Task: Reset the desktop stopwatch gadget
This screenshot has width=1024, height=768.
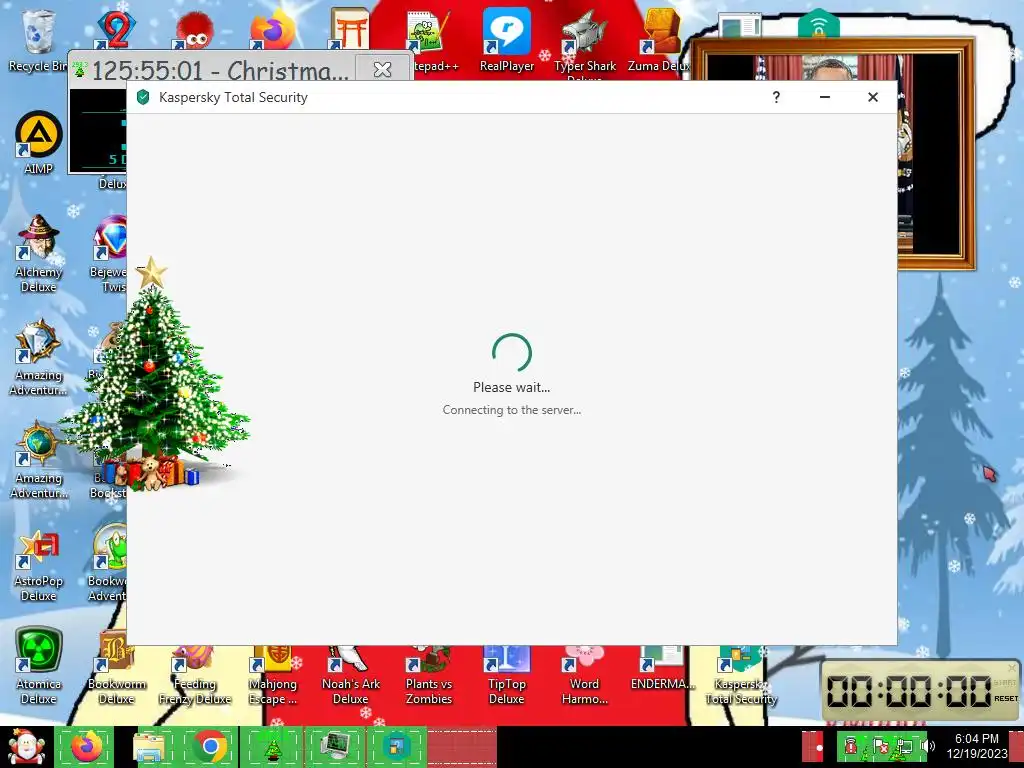Action: [x=1006, y=698]
